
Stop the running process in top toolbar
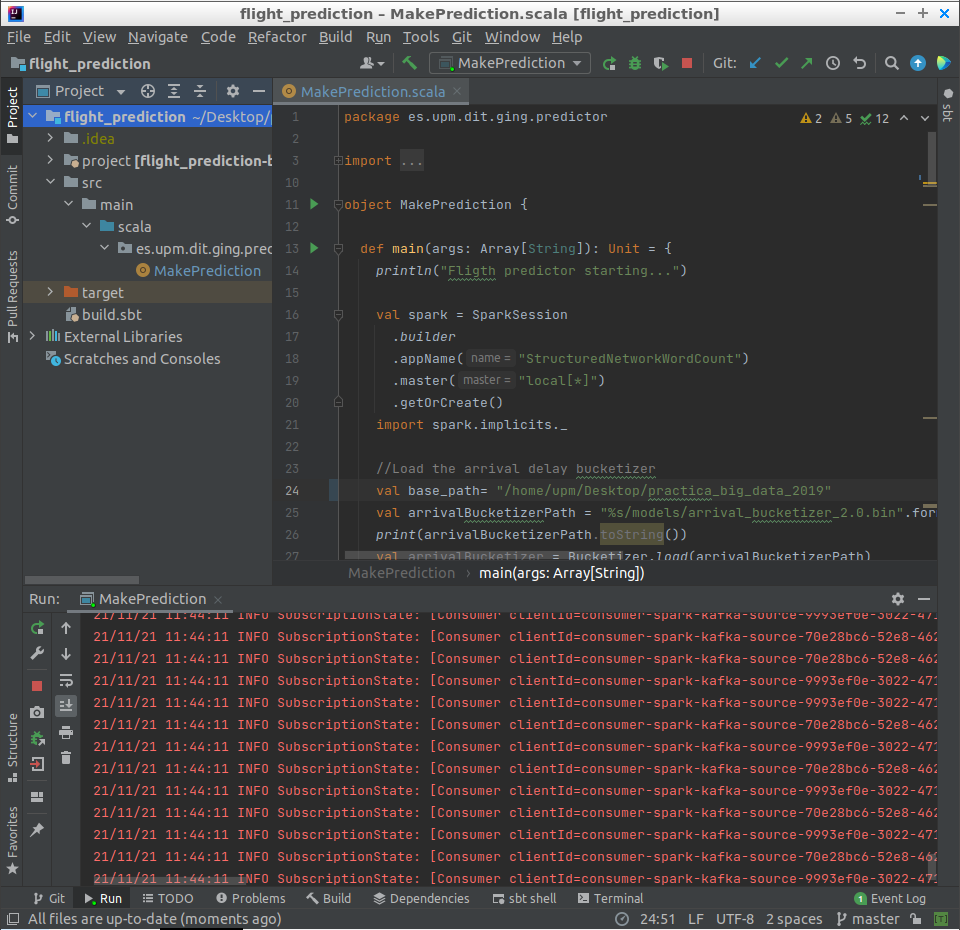[687, 63]
